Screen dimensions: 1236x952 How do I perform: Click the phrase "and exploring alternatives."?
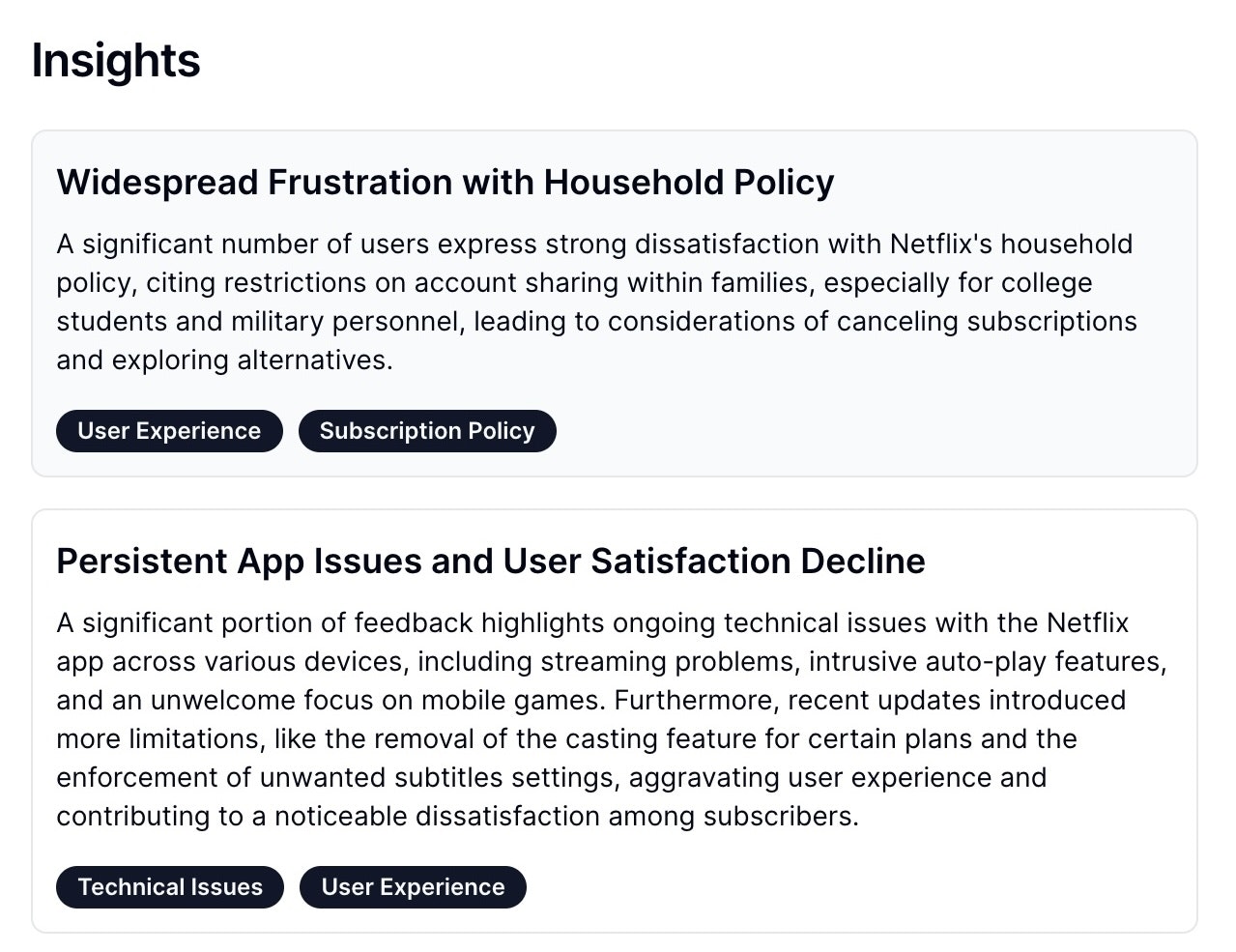(224, 361)
